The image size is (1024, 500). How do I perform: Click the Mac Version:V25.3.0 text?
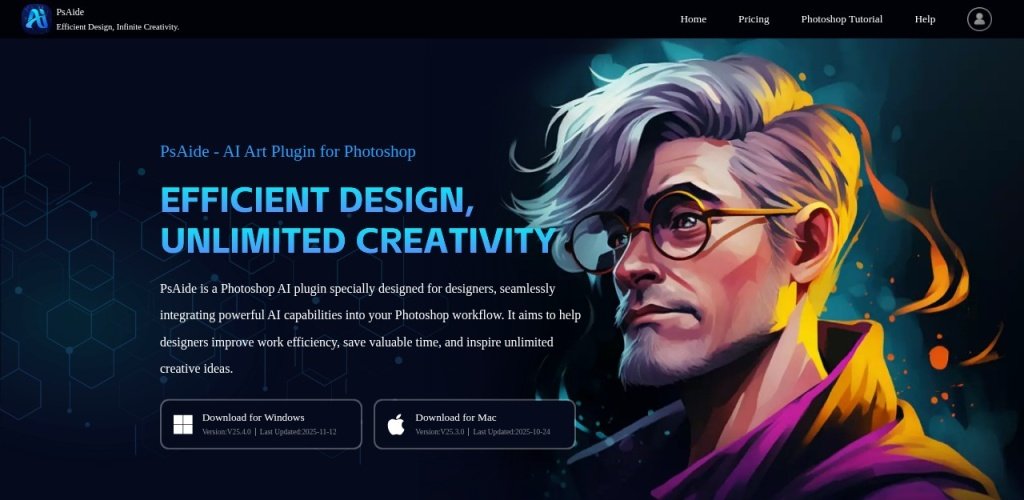point(440,432)
